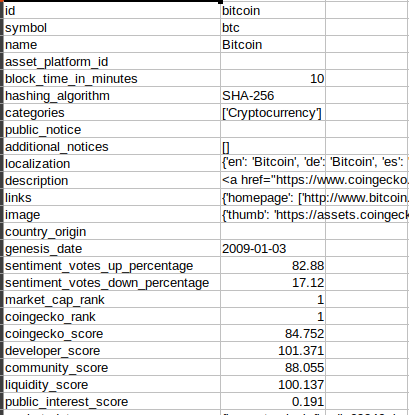
Task: Click the description cell with coingecko href
Action: click(x=273, y=181)
